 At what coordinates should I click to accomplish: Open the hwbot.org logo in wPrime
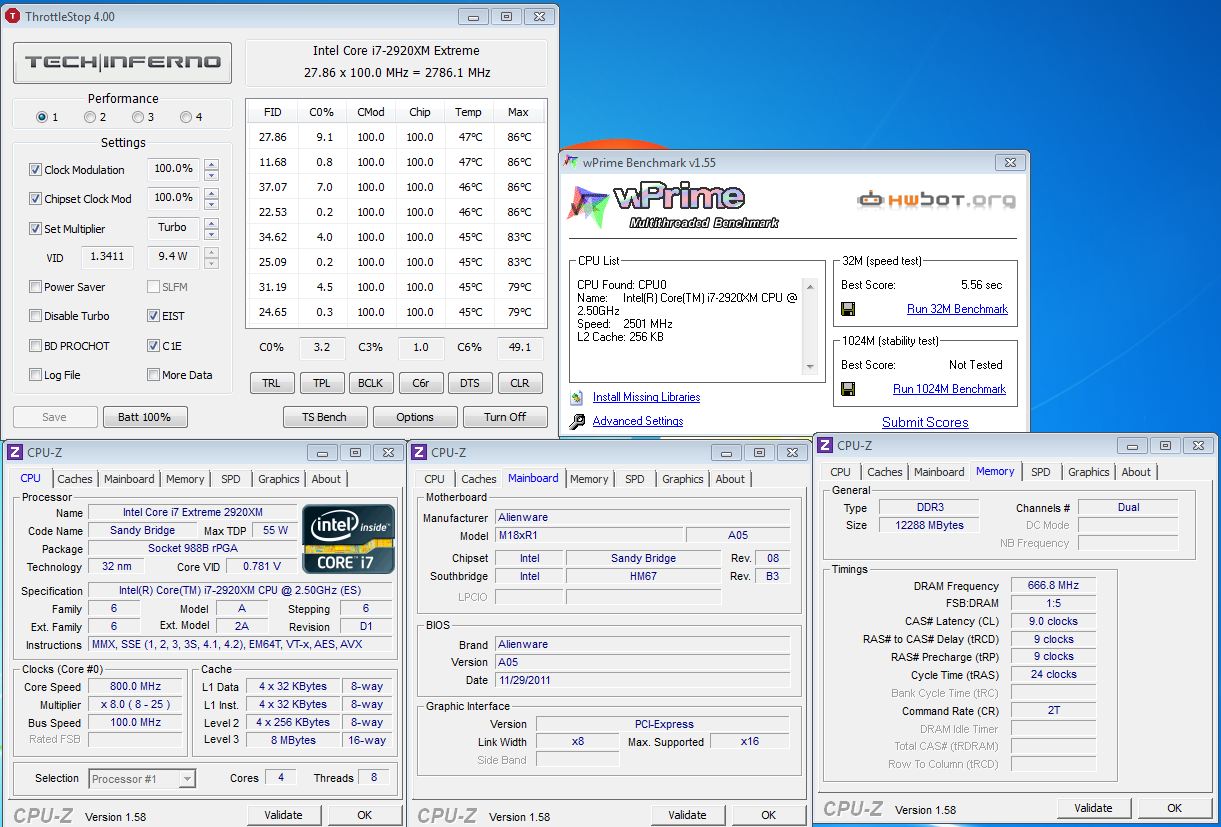[x=936, y=200]
